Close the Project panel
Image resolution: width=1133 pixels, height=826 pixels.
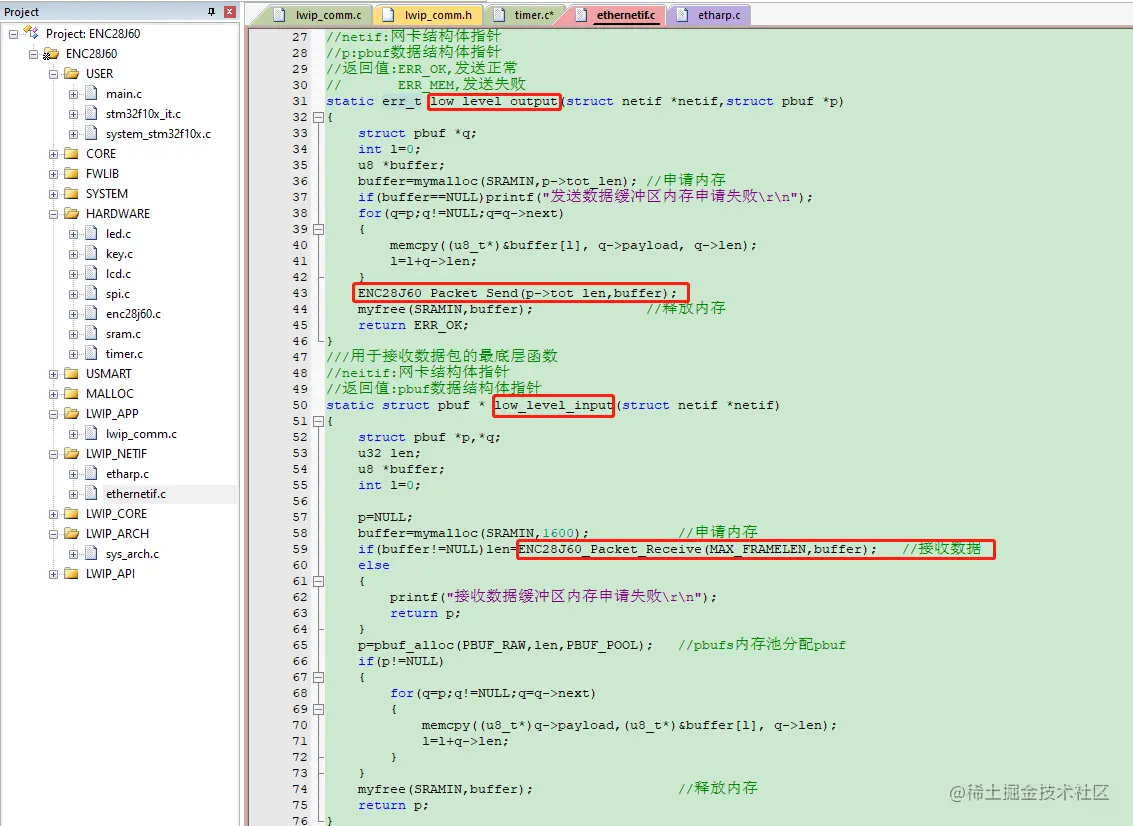(x=230, y=12)
